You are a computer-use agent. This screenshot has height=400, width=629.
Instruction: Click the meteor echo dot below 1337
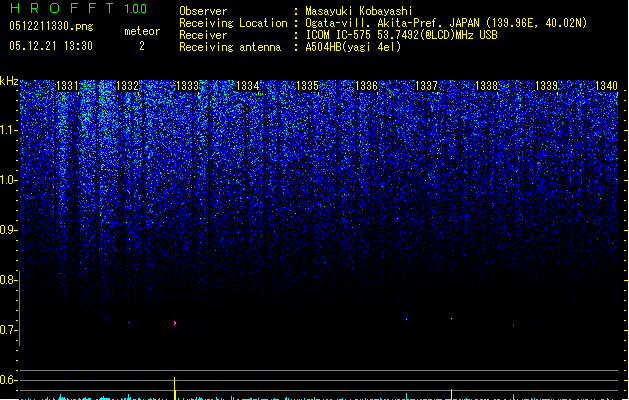click(451, 319)
